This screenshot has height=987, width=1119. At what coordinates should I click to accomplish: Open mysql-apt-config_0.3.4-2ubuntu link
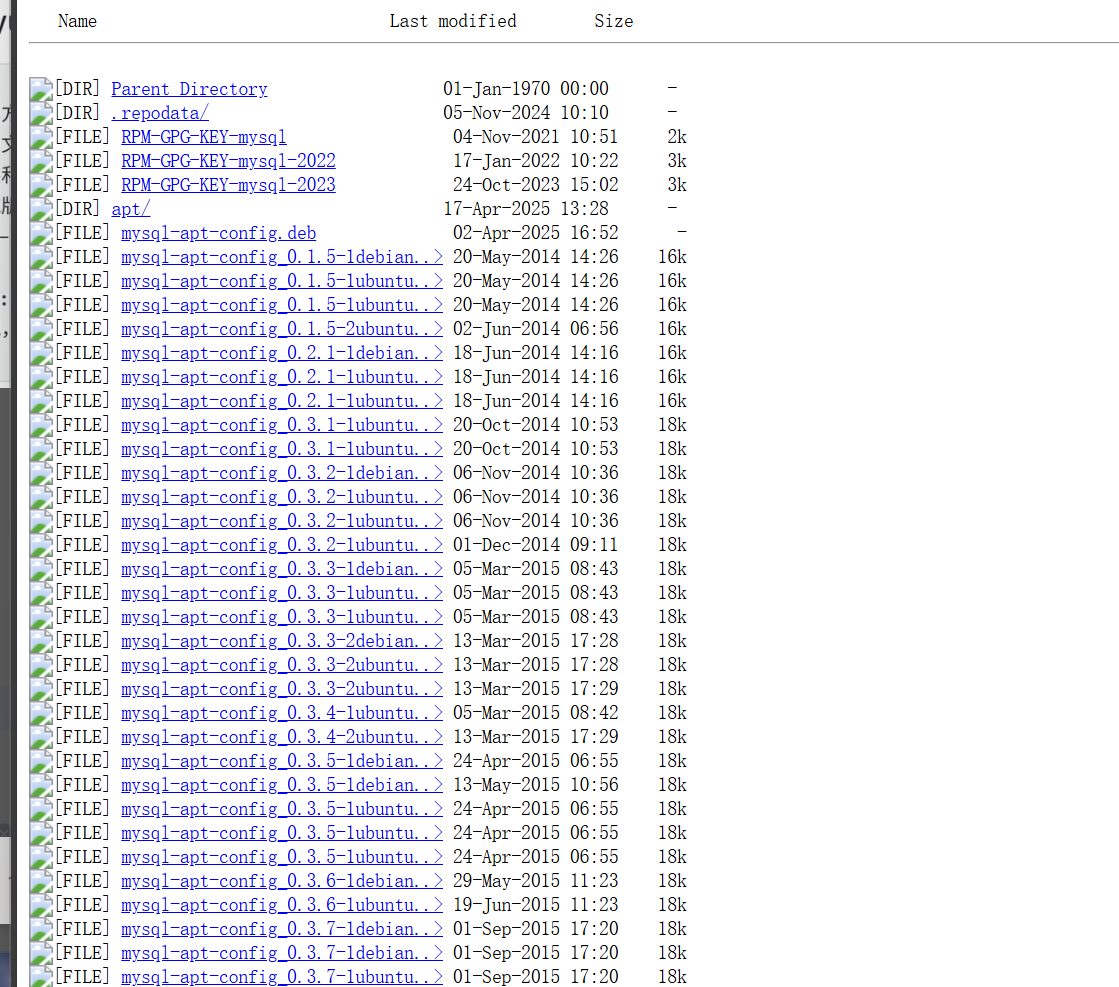[x=282, y=737]
